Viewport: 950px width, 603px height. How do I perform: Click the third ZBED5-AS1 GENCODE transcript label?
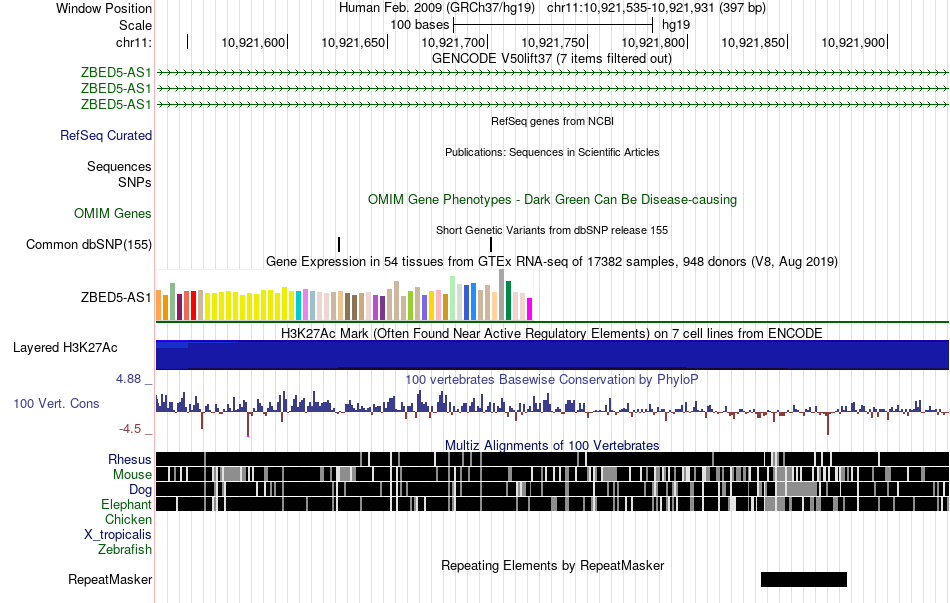tap(116, 104)
